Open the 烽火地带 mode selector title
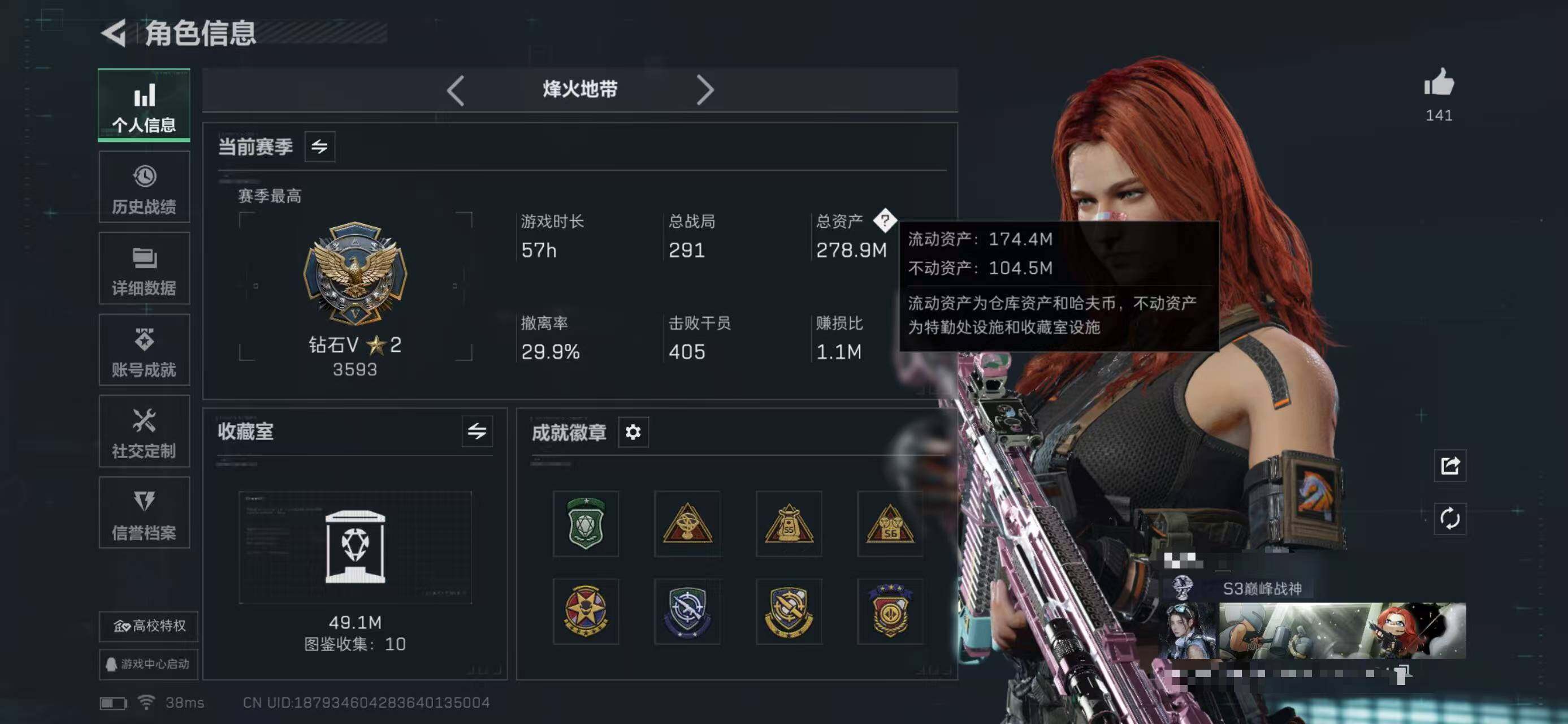This screenshot has height=724, width=1568. coord(580,89)
